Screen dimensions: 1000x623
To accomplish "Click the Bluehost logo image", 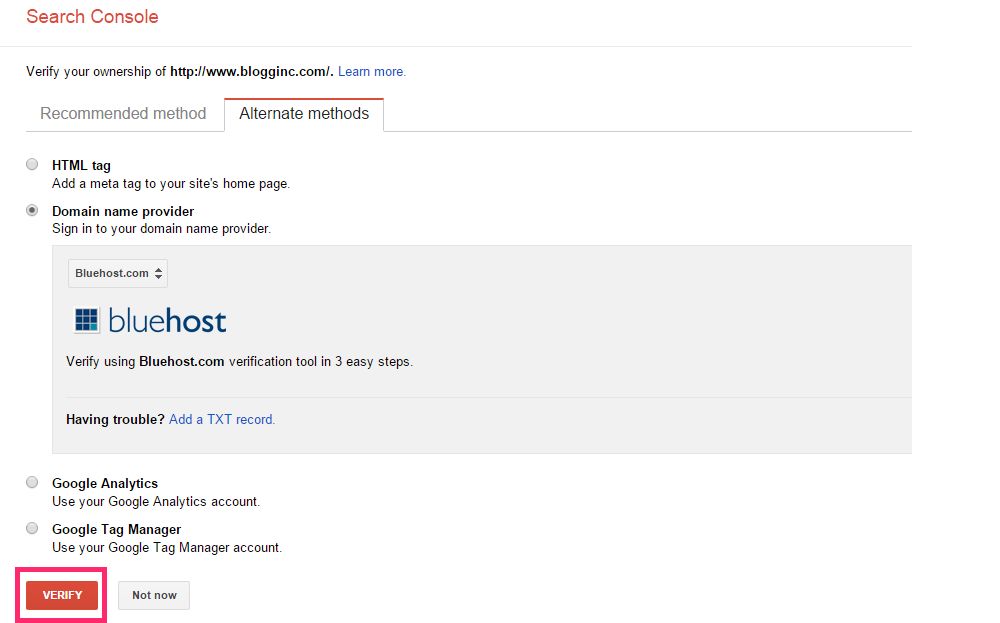I will [x=151, y=321].
